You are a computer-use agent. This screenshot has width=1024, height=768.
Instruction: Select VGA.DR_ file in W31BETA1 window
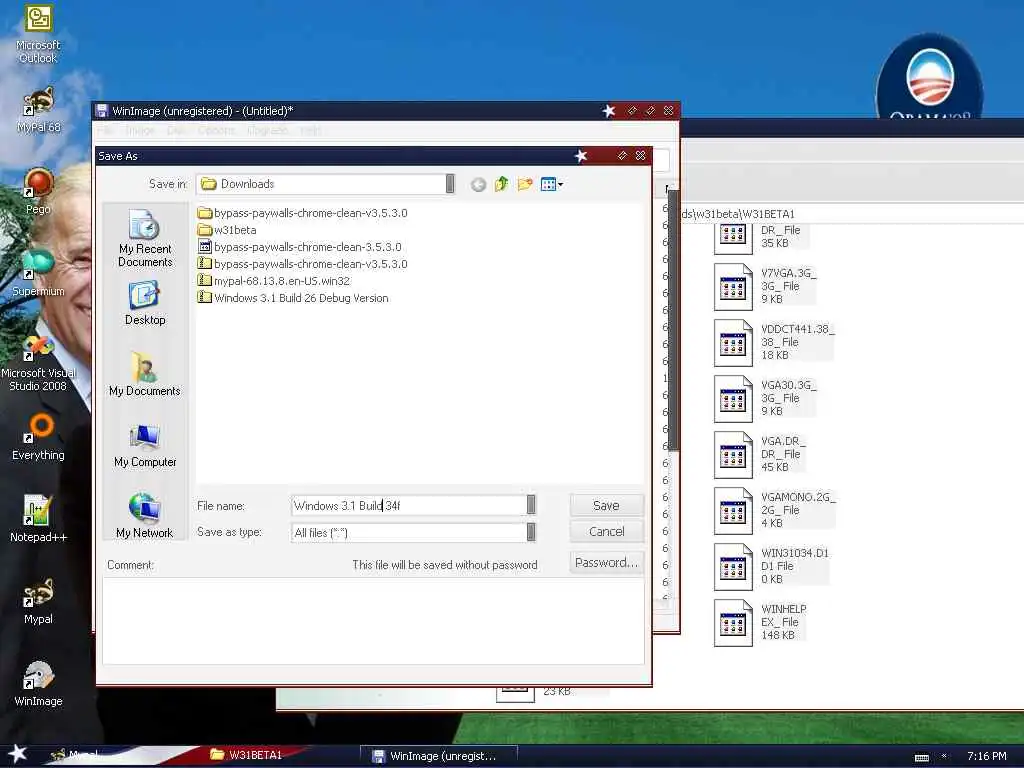tap(760, 455)
